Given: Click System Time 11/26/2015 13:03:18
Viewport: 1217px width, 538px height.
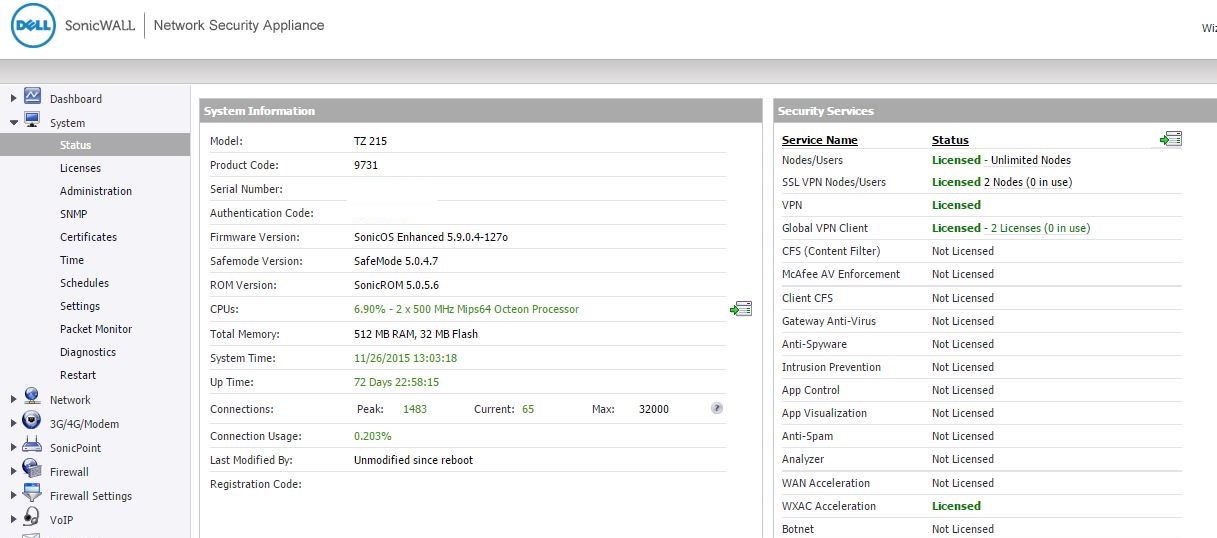Looking at the screenshot, I should tap(405, 358).
